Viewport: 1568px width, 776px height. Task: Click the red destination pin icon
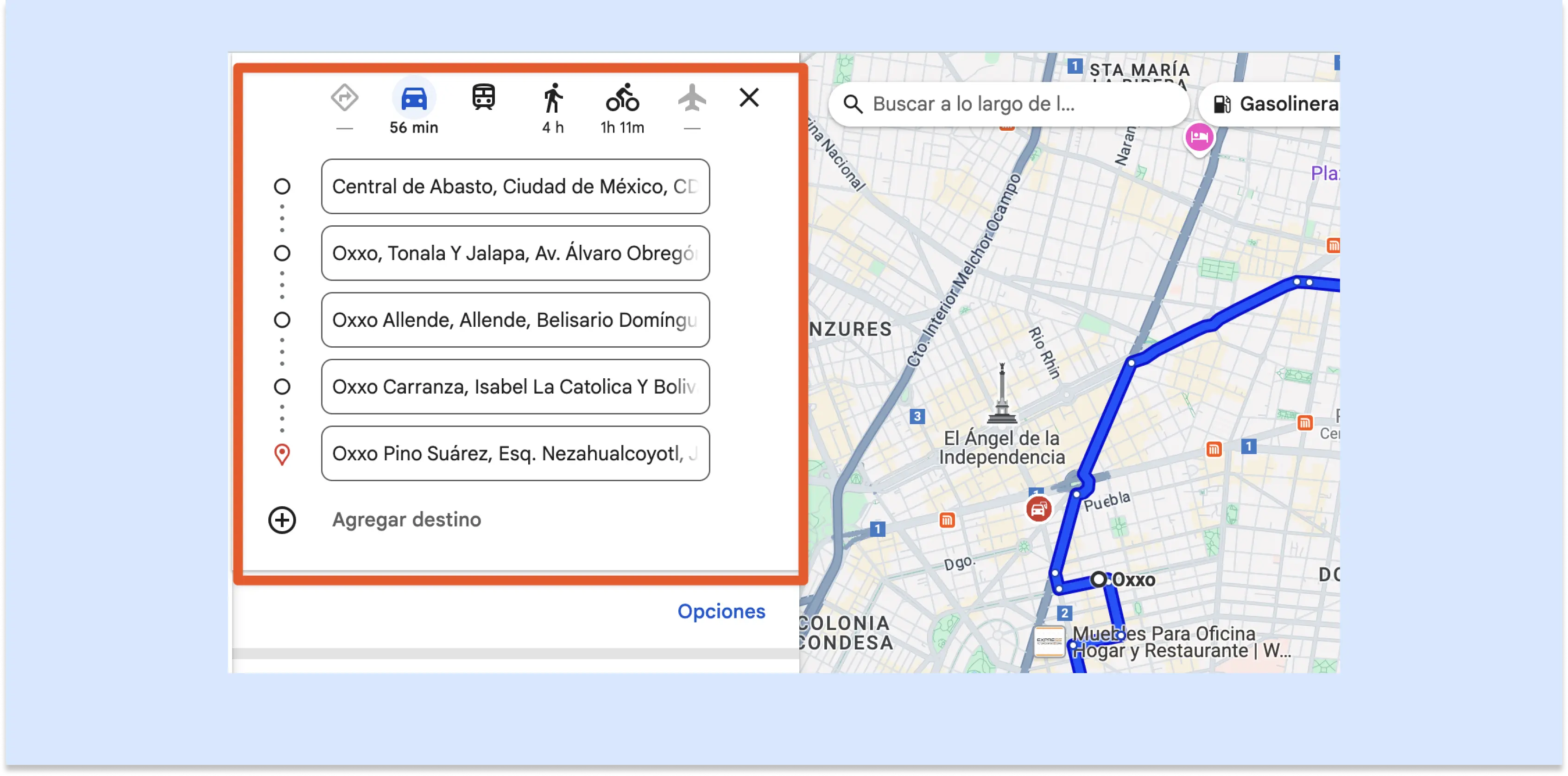(x=282, y=454)
